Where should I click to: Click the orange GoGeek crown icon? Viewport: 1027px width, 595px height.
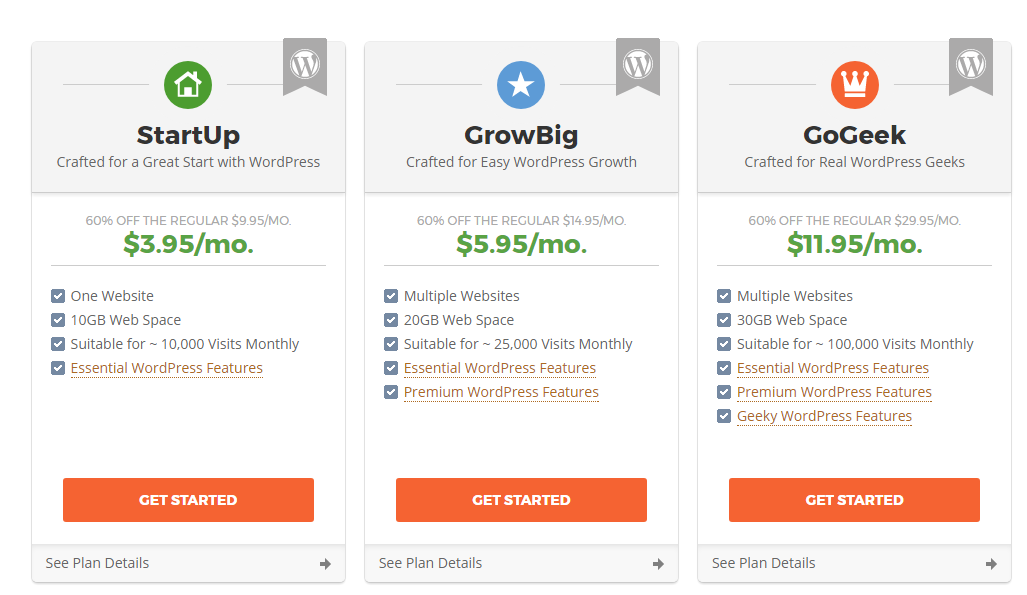855,85
